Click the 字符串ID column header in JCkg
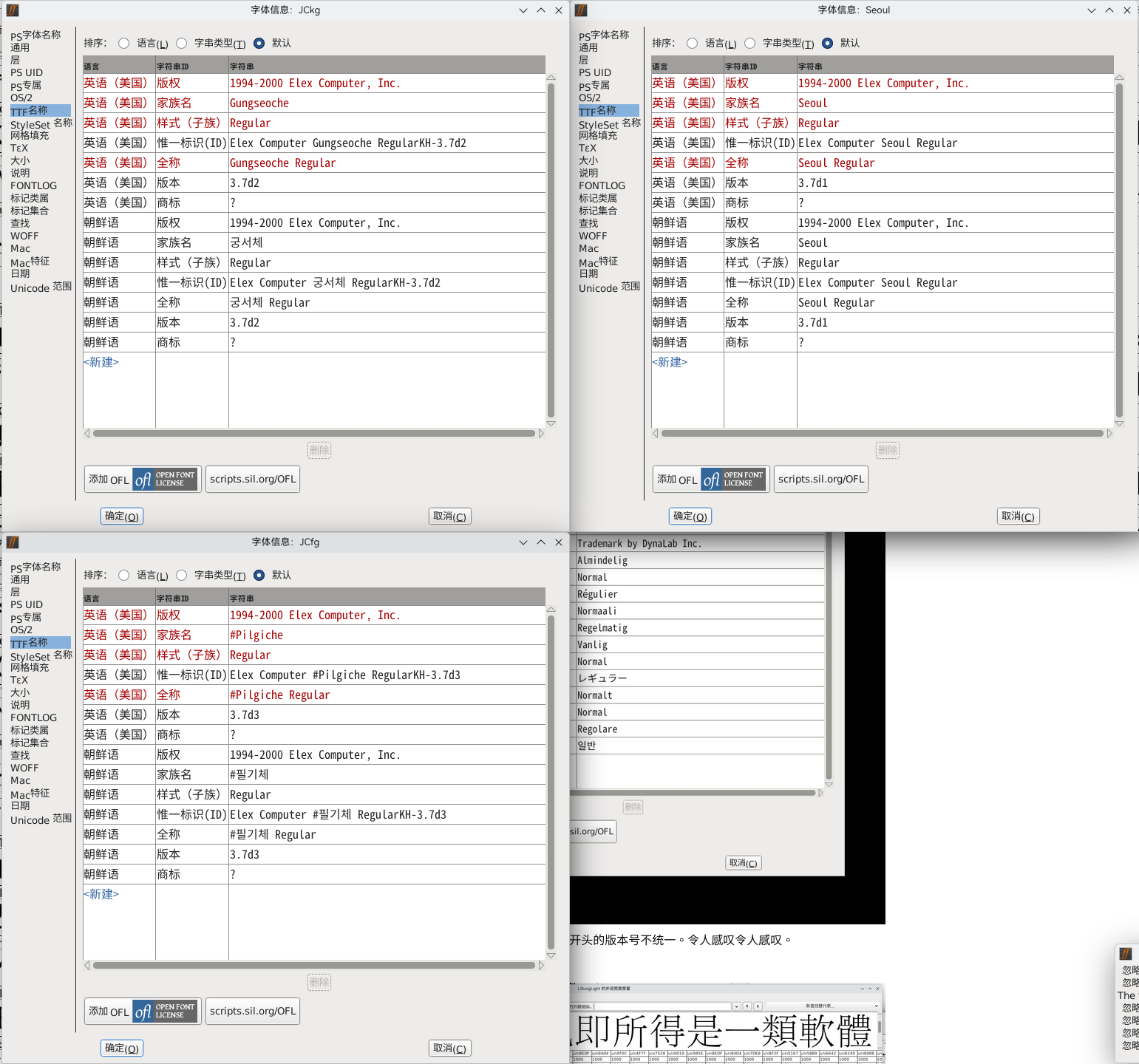Viewport: 1139px width, 1064px height. pyautogui.click(x=192, y=66)
